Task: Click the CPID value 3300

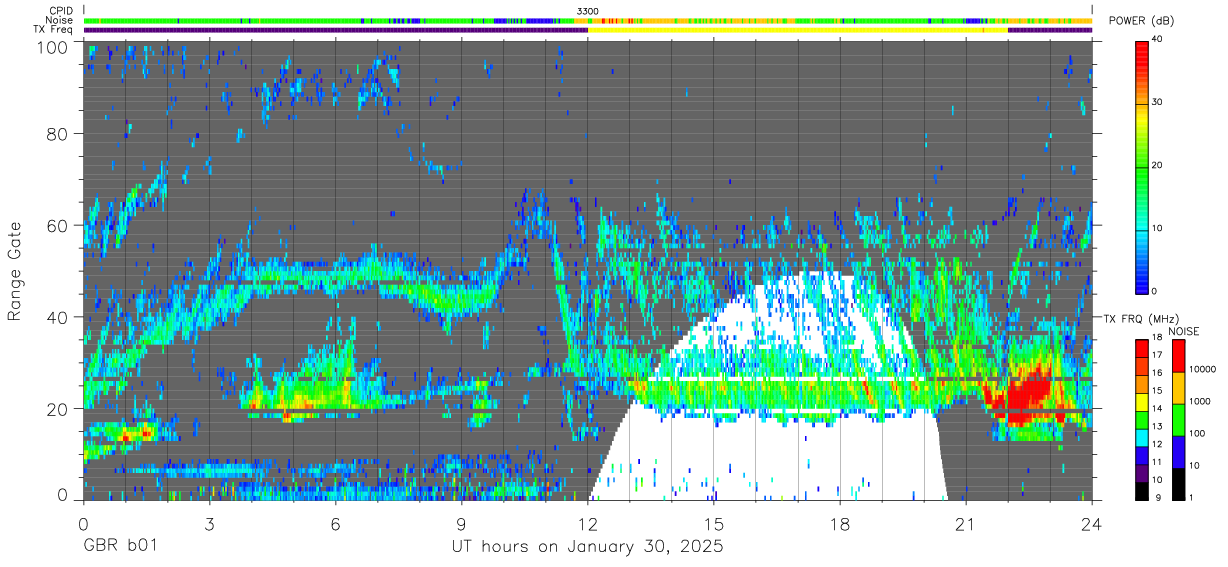Action: tap(588, 10)
